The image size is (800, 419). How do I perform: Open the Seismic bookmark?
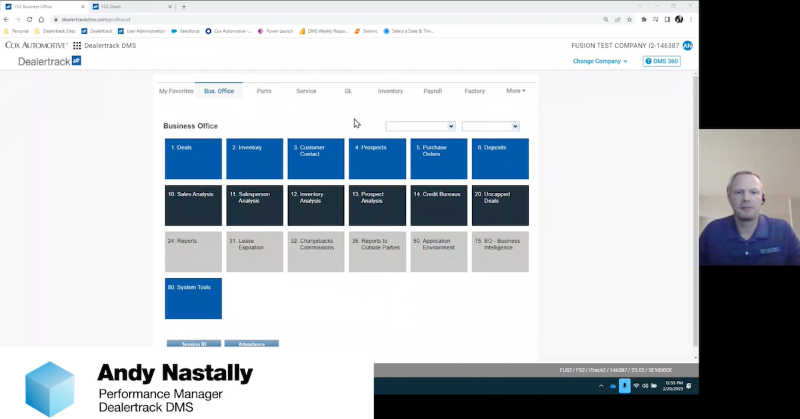pyautogui.click(x=366, y=31)
